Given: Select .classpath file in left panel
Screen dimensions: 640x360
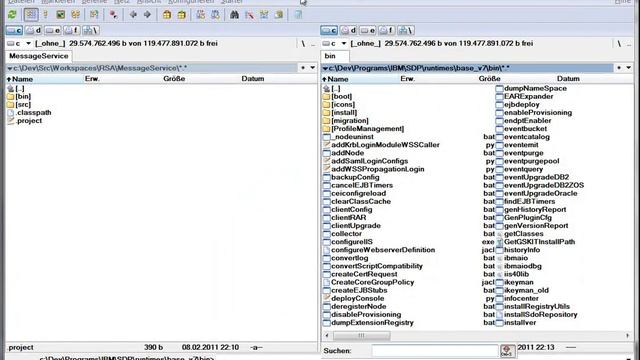Looking at the screenshot, I should 29,113.
